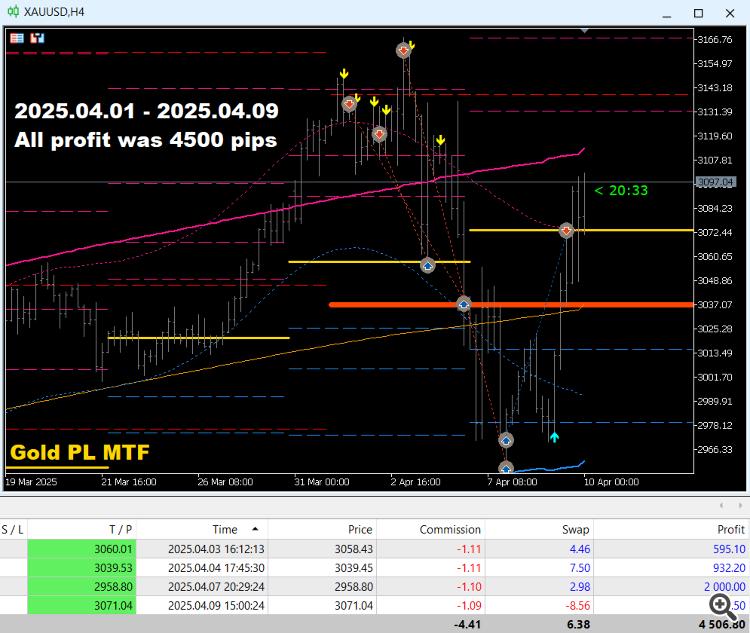This screenshot has width=750, height=633.
Task: Sort by the Profit column header
Action: point(672,529)
